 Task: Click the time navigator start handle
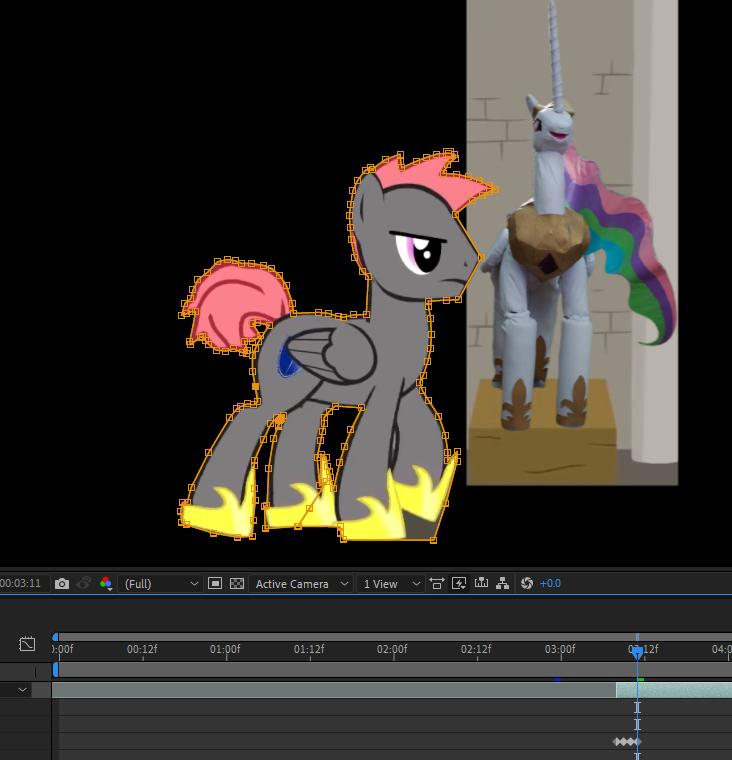(55, 637)
